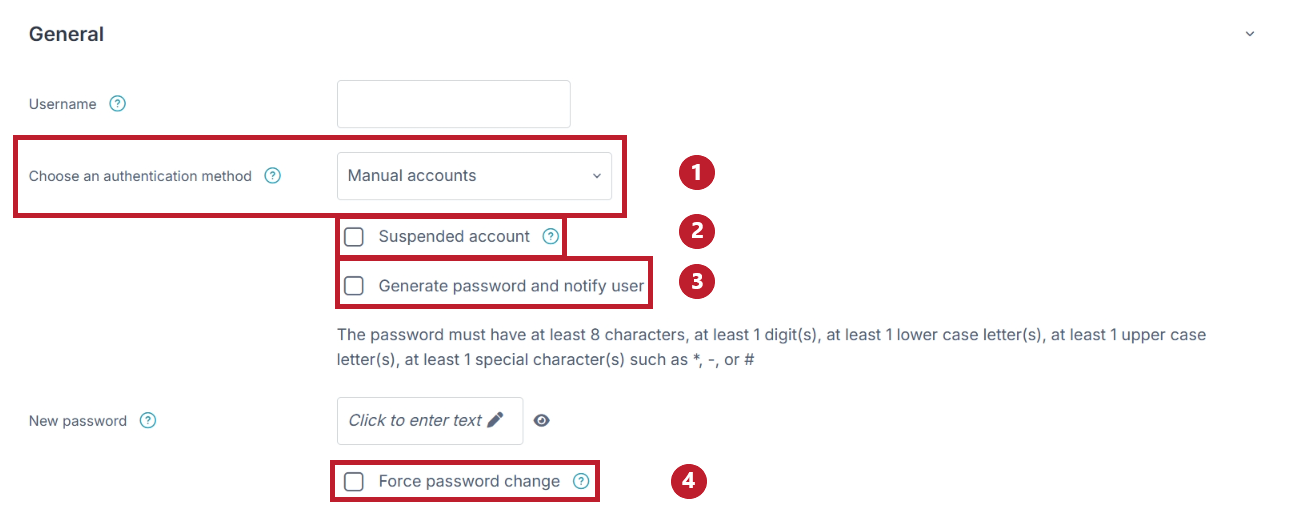Reveal password with the eye icon

pos(541,420)
